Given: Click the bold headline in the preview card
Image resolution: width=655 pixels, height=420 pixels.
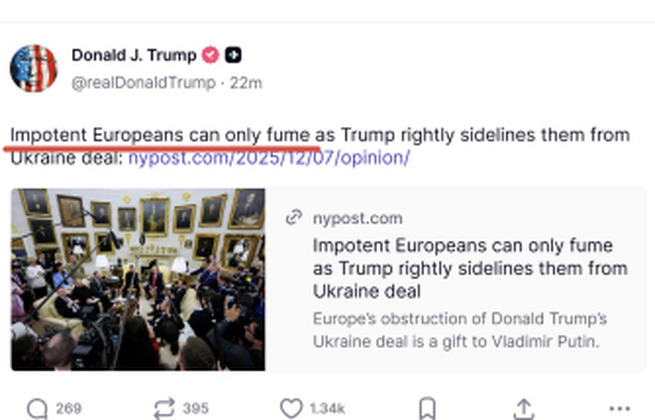Looking at the screenshot, I should [x=469, y=268].
